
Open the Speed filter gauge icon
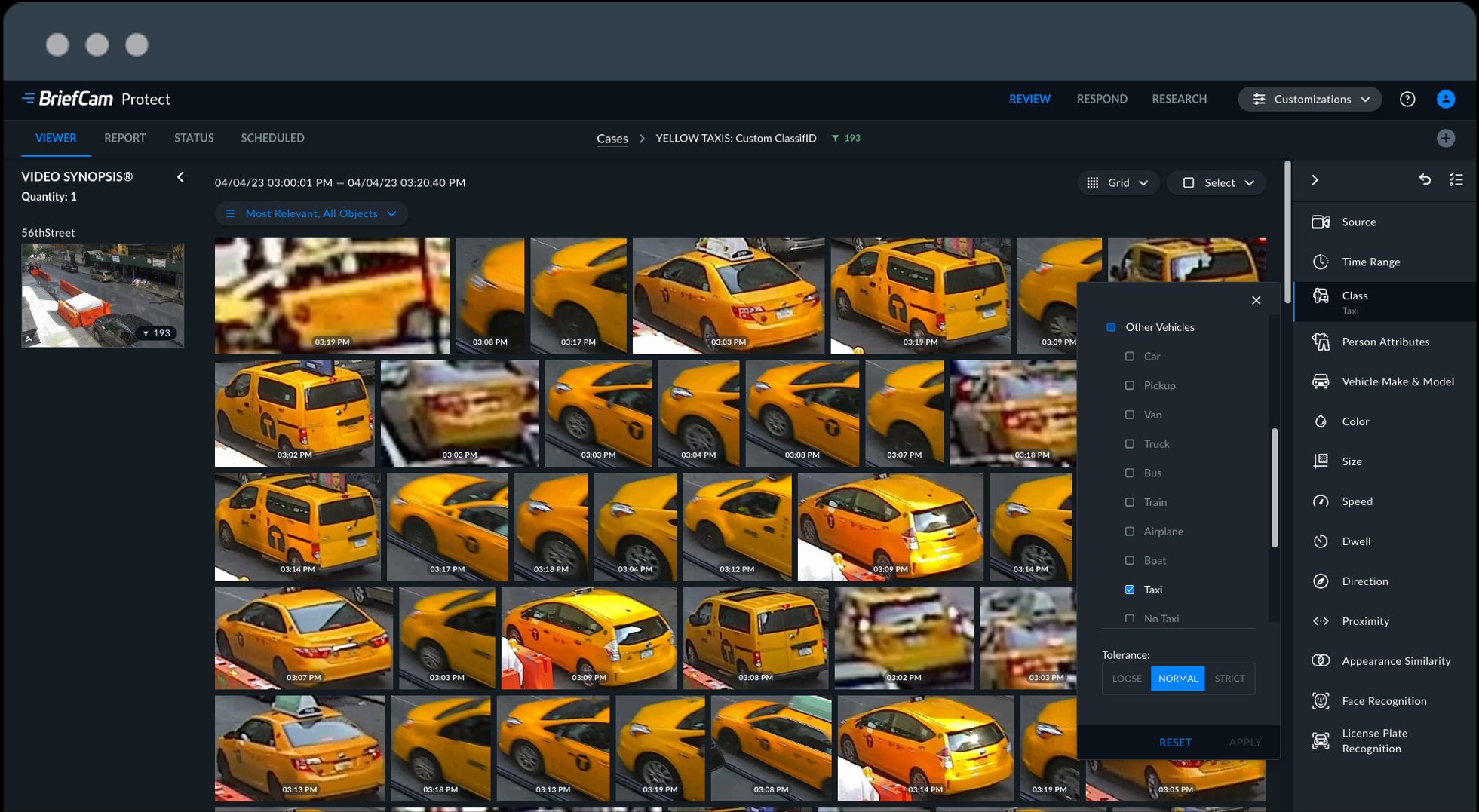1320,501
